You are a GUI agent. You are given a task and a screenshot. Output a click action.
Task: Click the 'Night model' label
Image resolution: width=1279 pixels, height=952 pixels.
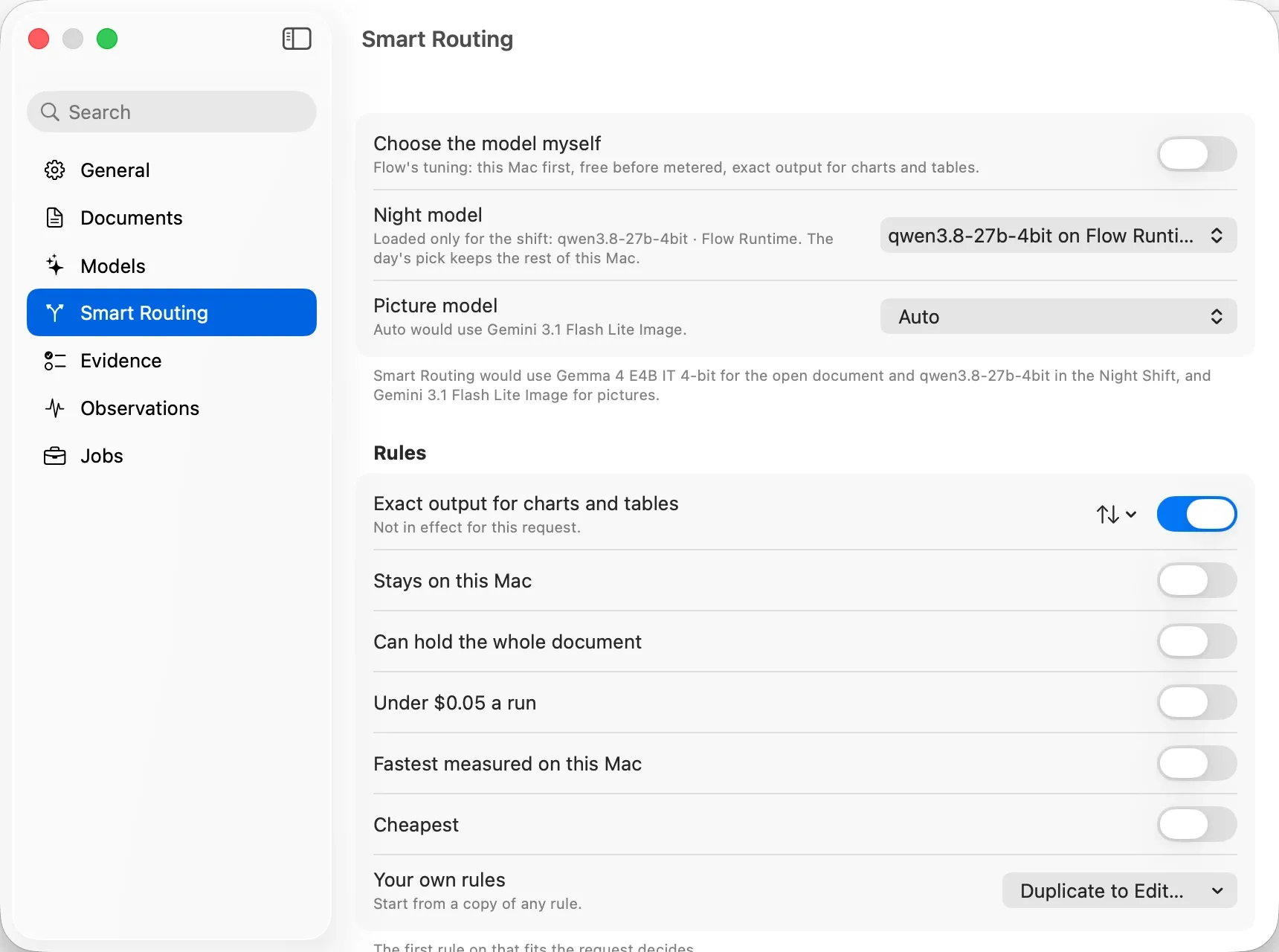click(x=428, y=215)
